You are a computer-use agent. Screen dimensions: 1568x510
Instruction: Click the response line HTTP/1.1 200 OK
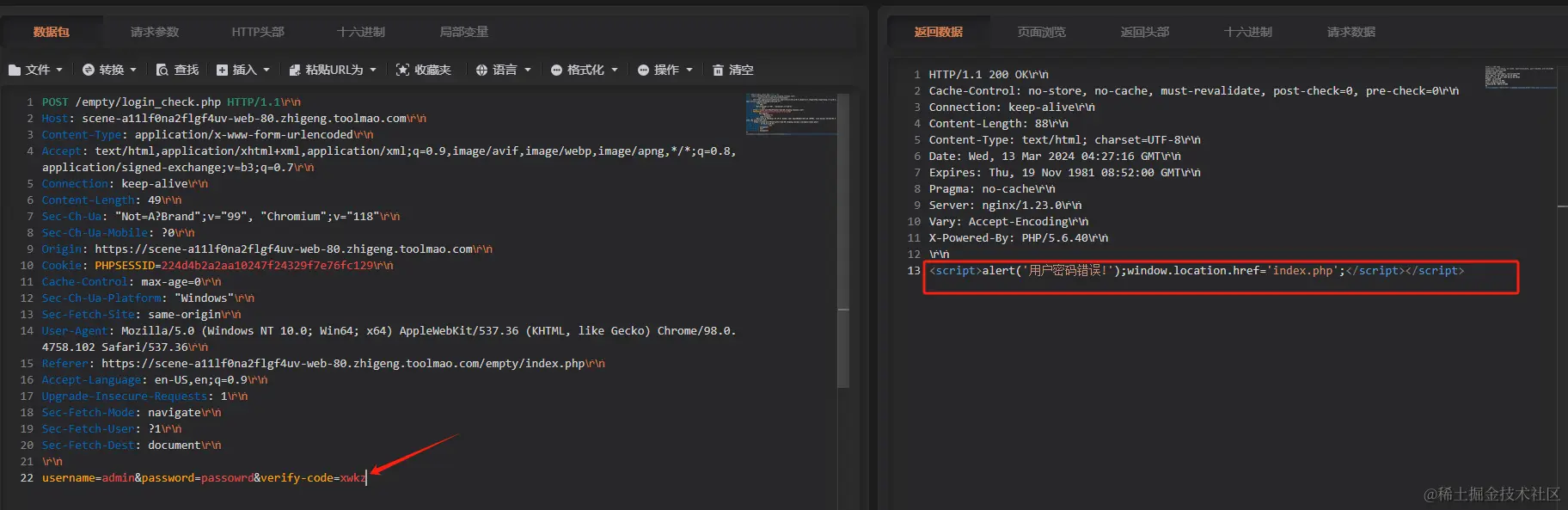click(x=989, y=74)
